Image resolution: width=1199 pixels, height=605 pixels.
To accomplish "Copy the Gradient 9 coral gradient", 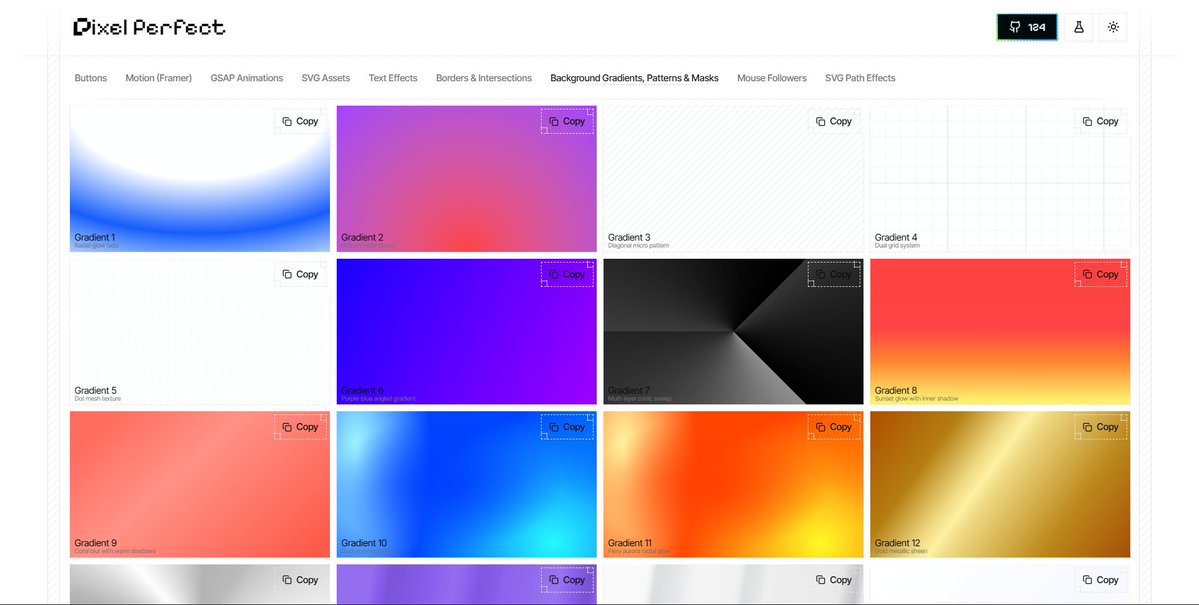I will (x=300, y=427).
